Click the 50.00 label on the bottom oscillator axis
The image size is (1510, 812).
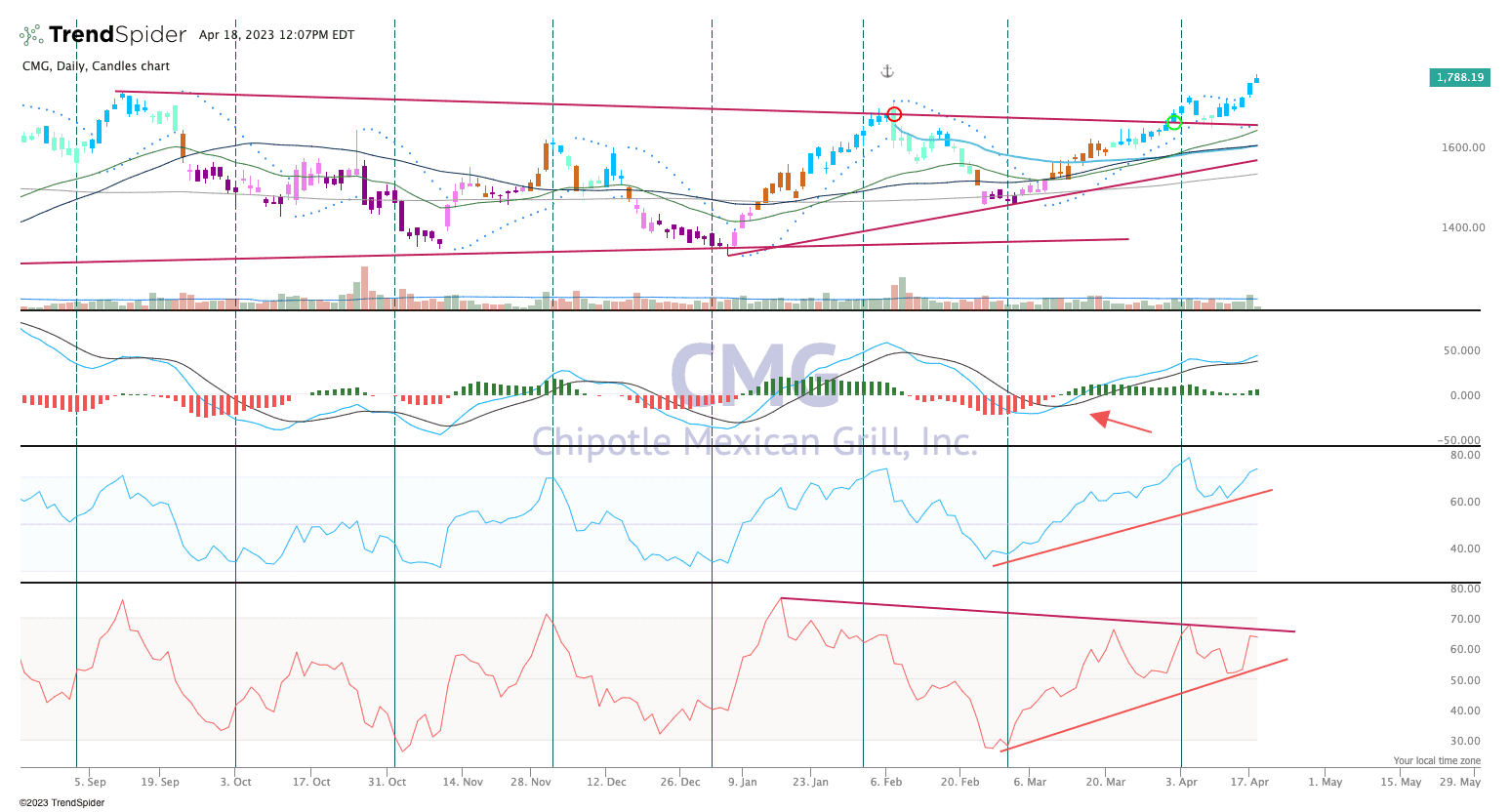tap(1465, 680)
